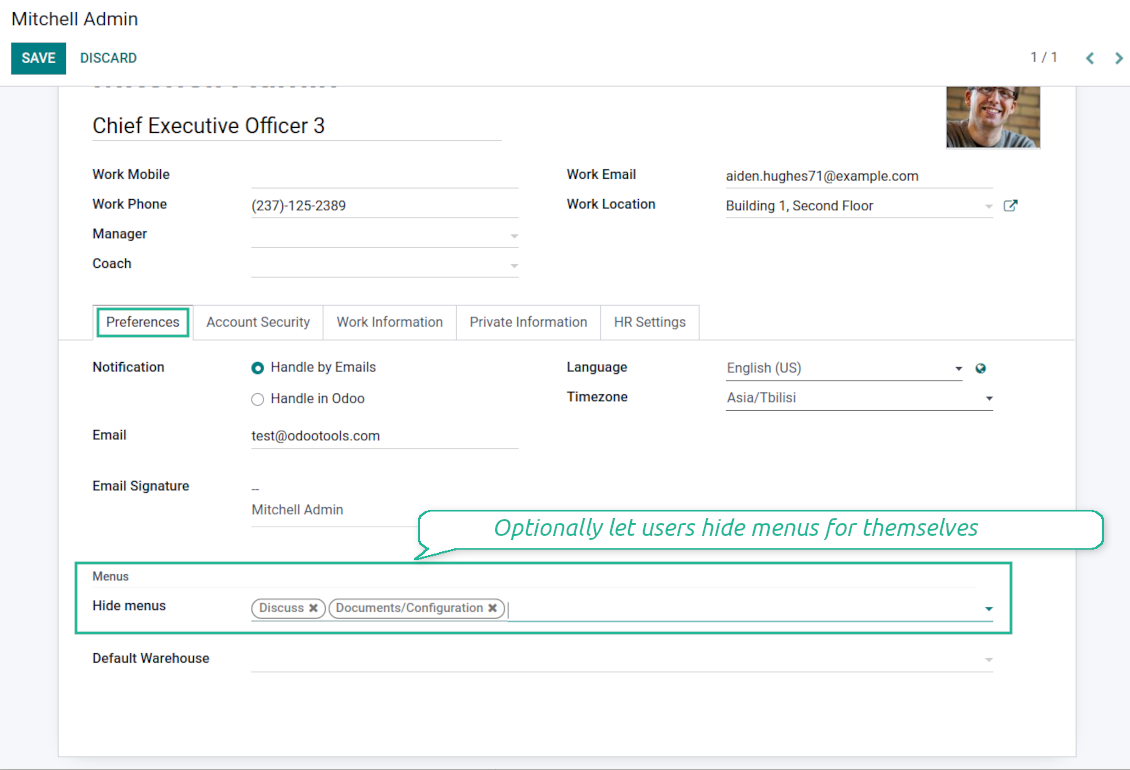This screenshot has width=1130, height=770.
Task: Click the Default Warehouse label
Action: [x=151, y=658]
